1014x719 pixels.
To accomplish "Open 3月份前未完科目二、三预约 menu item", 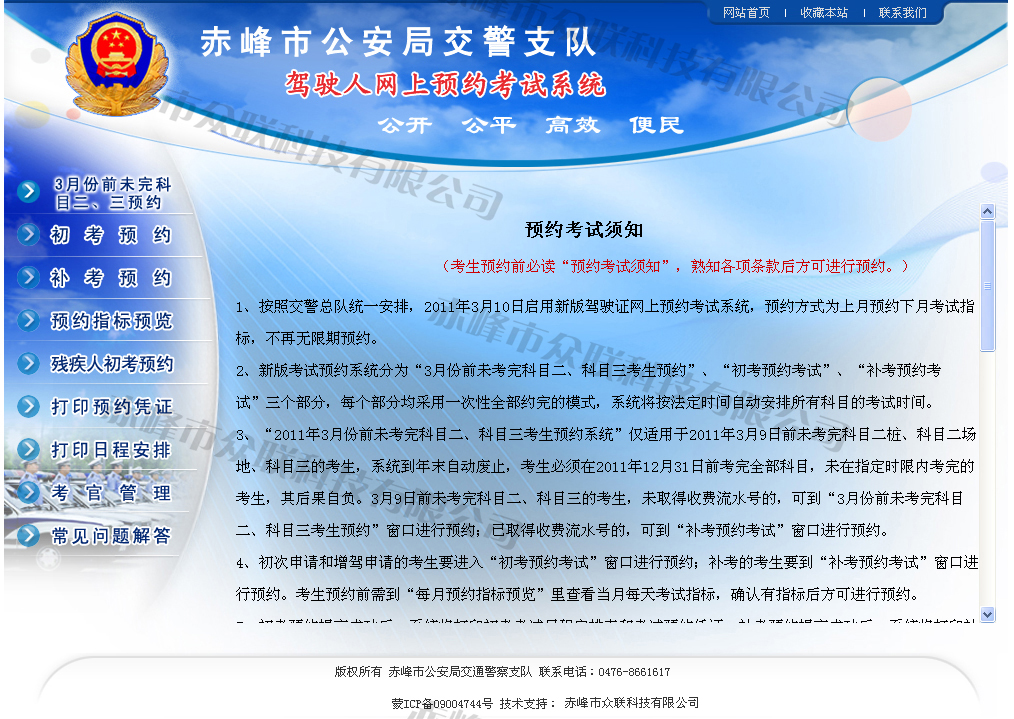I will point(112,193).
